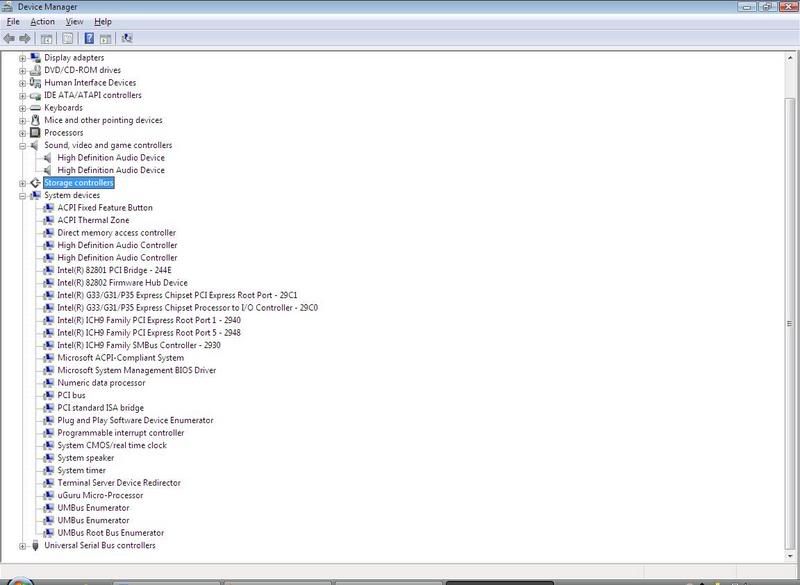Click the Display adapters monitor icon
Screen dimensions: 800x585
[x=35, y=58]
